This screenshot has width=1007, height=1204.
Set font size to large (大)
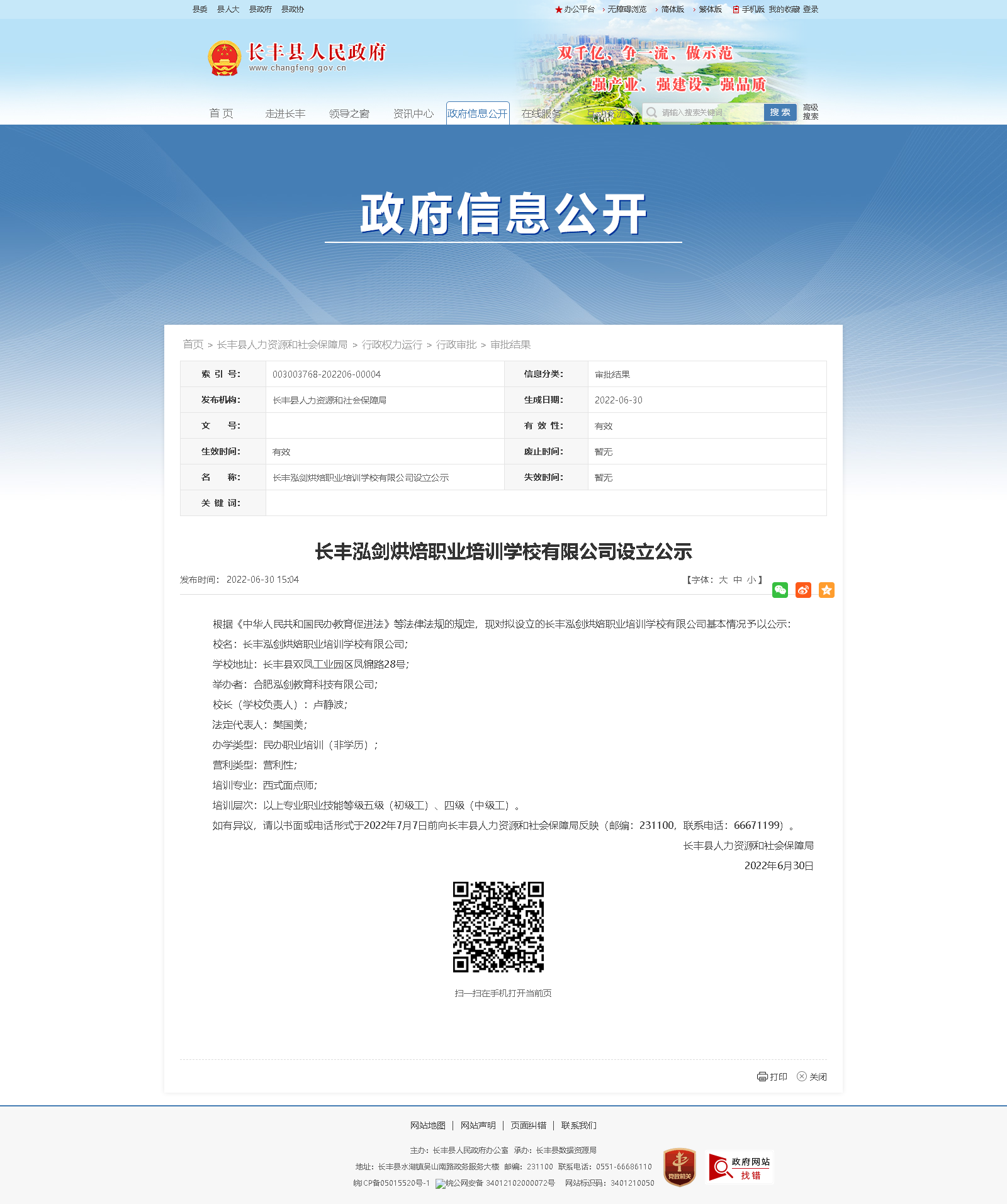723,580
